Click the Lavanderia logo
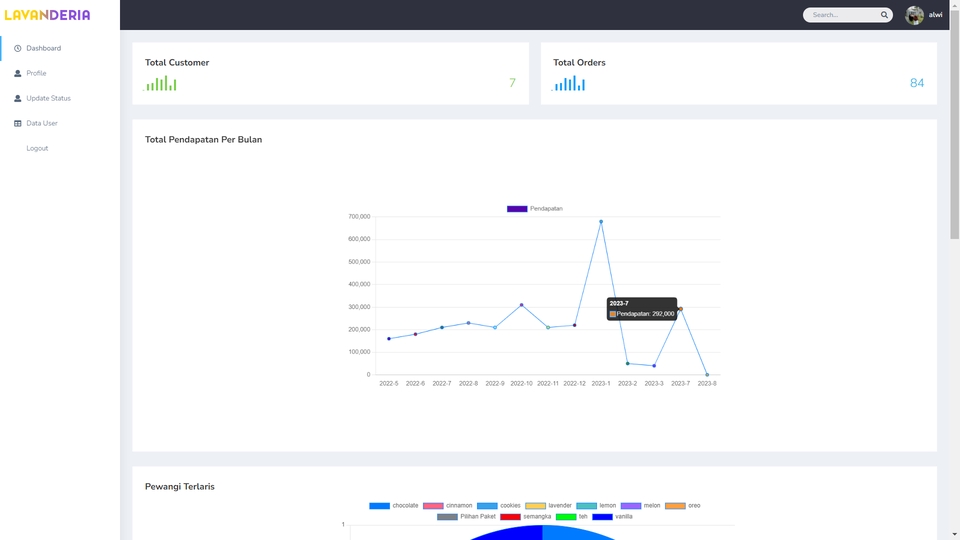Image resolution: width=960 pixels, height=540 pixels. pyautogui.click(x=47, y=15)
